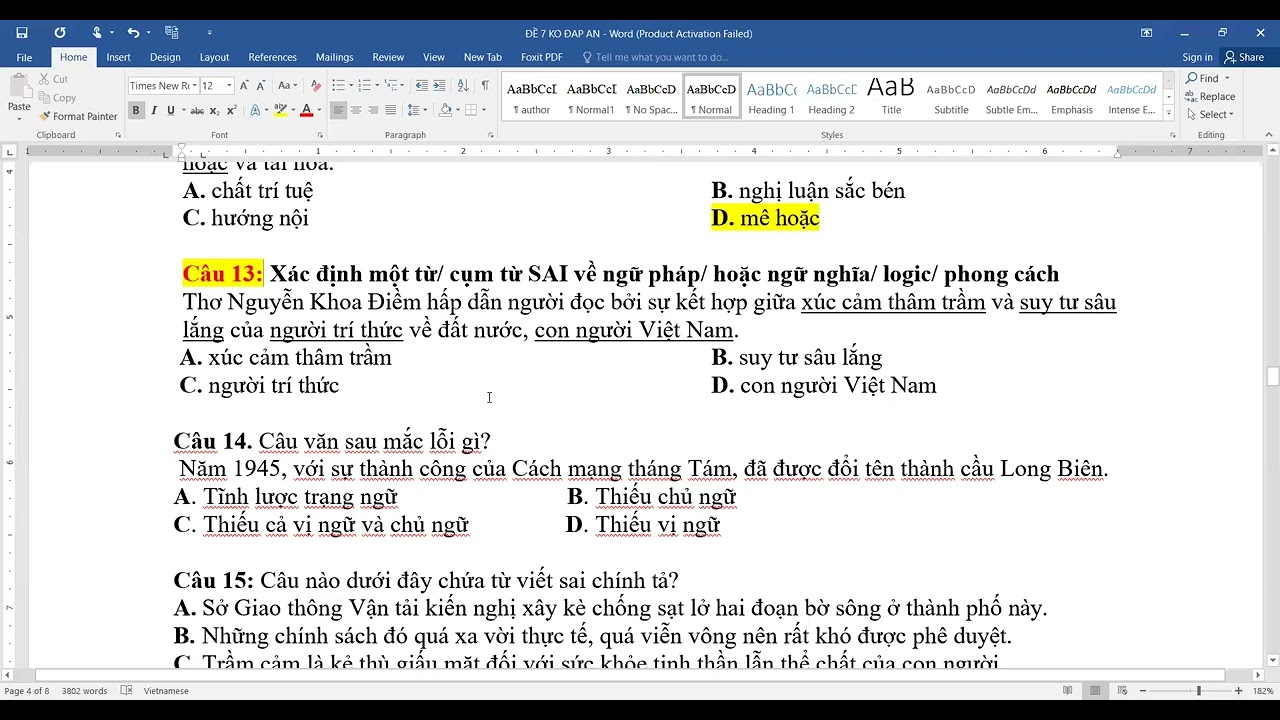
Task: Open the font size dropdown
Action: (x=229, y=86)
